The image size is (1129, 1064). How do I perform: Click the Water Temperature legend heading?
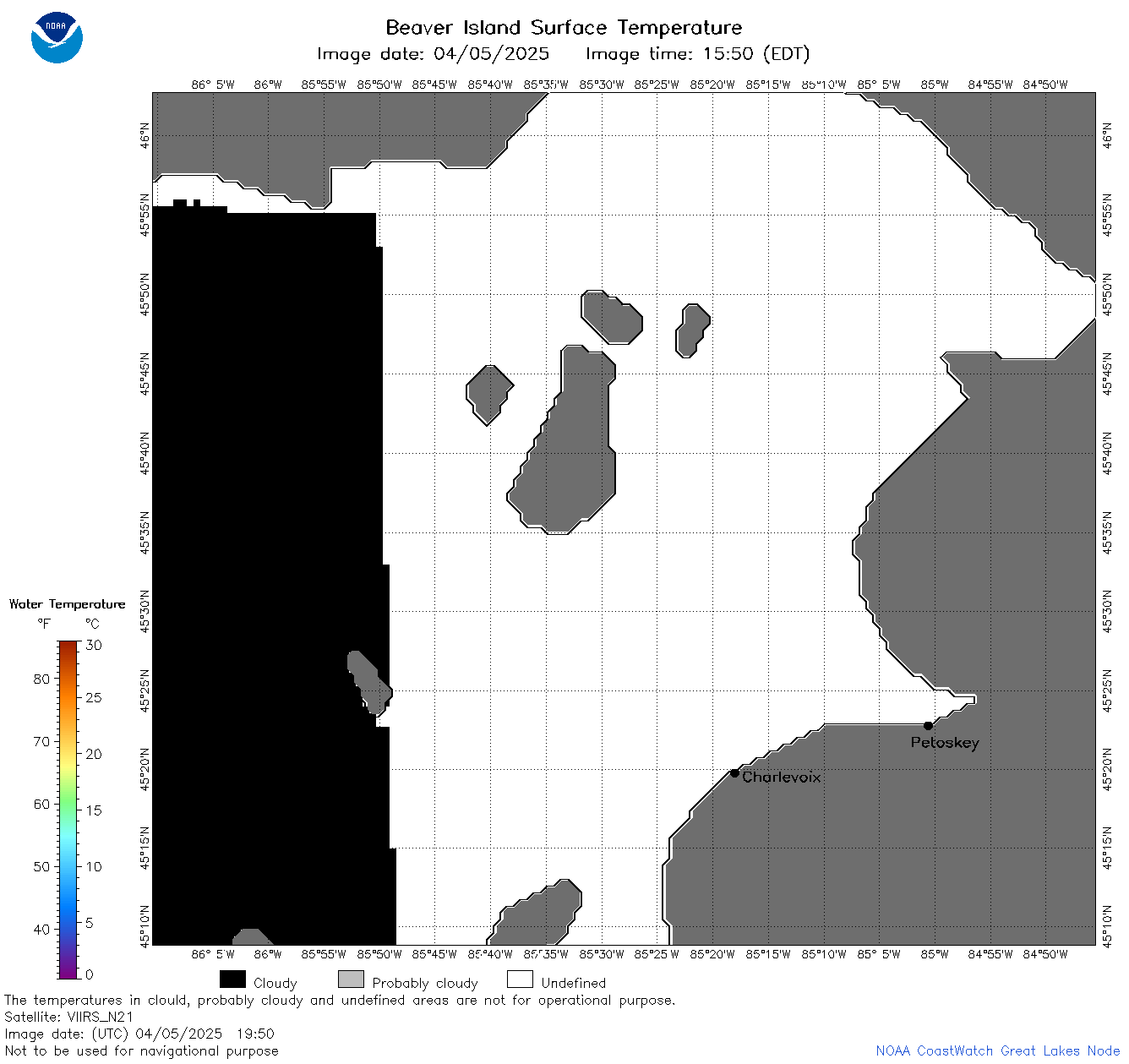coord(67,604)
